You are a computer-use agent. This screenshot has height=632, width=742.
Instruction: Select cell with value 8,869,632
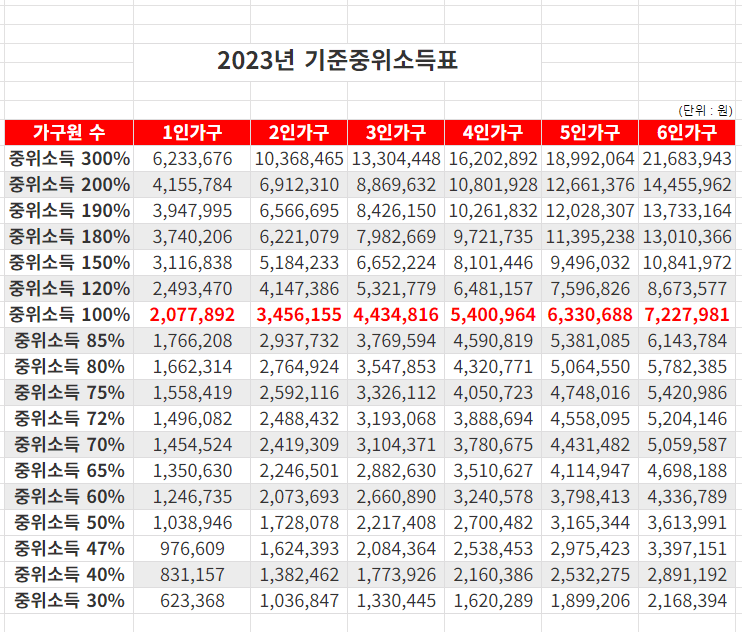click(396, 184)
